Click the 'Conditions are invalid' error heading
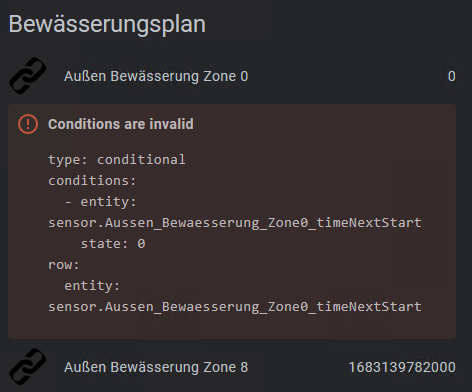The image size is (472, 392). [121, 124]
